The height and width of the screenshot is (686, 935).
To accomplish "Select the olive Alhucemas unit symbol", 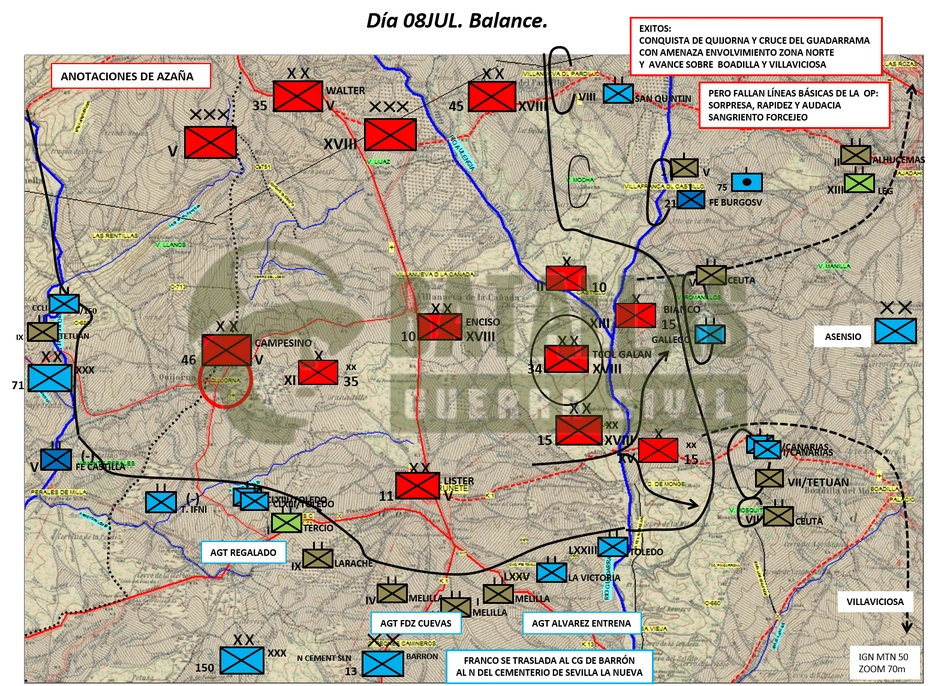I will coord(856,155).
